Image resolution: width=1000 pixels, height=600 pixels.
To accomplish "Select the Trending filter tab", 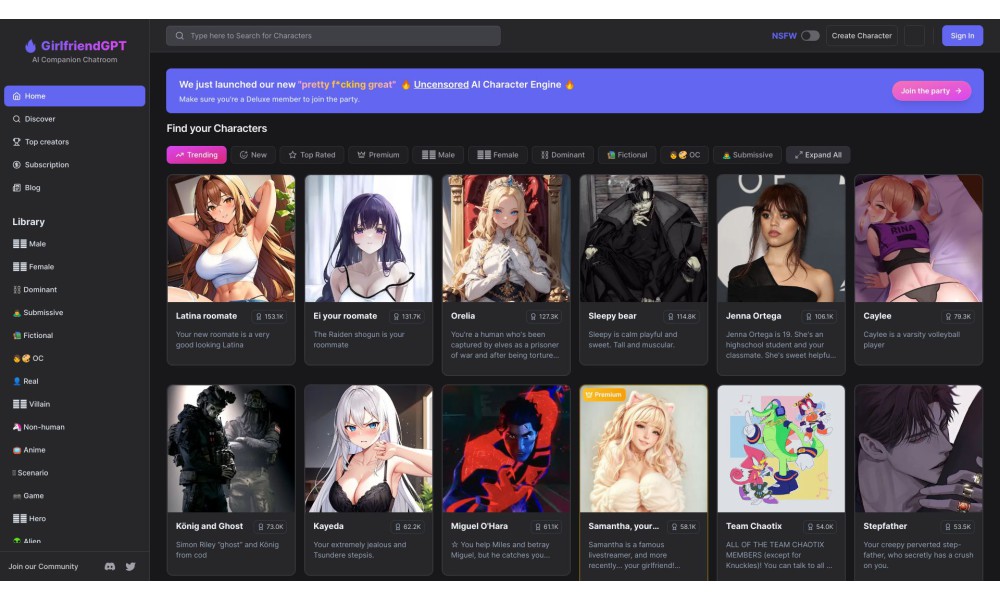I will tap(196, 155).
